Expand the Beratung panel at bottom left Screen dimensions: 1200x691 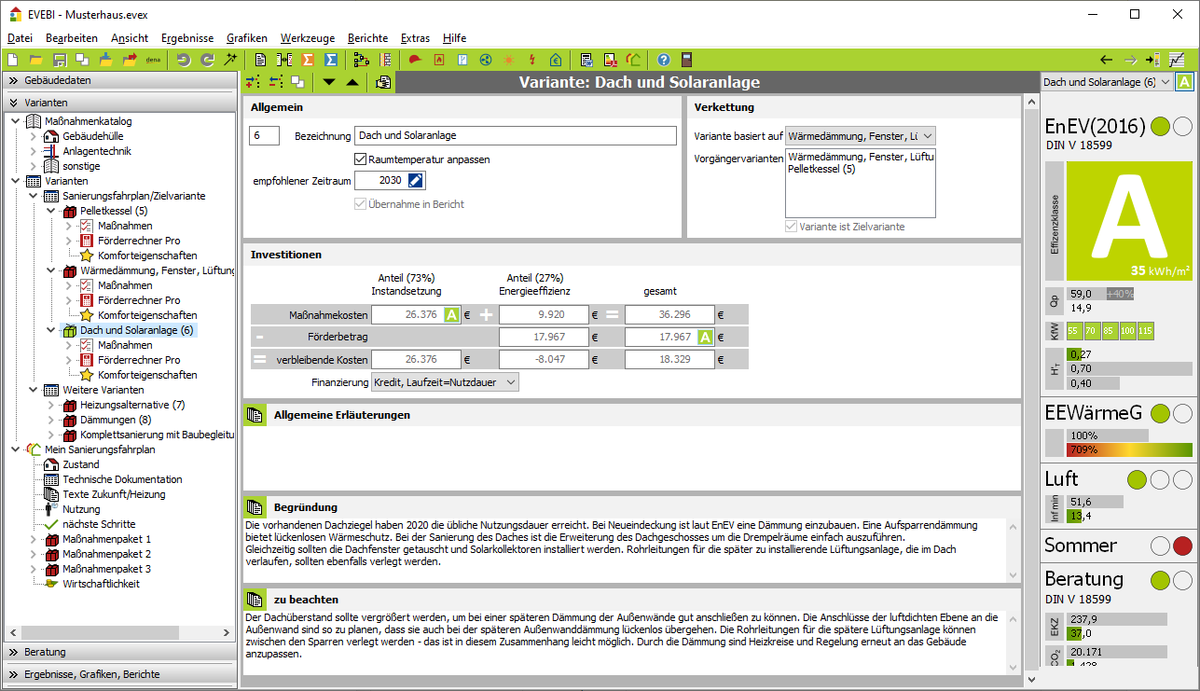[119, 652]
